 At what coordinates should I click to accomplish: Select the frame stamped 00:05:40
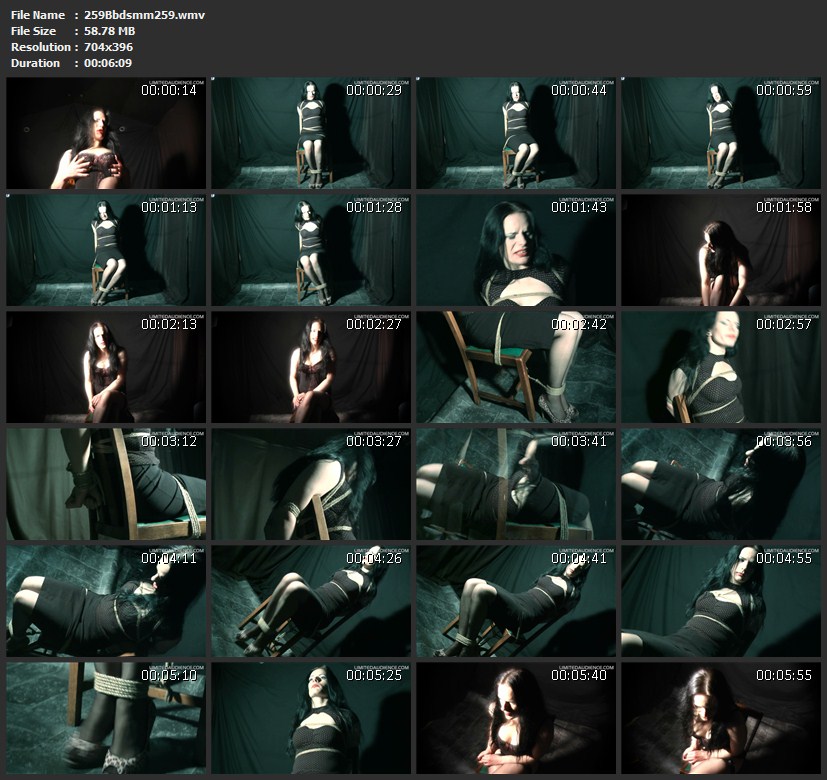pyautogui.click(x=516, y=718)
